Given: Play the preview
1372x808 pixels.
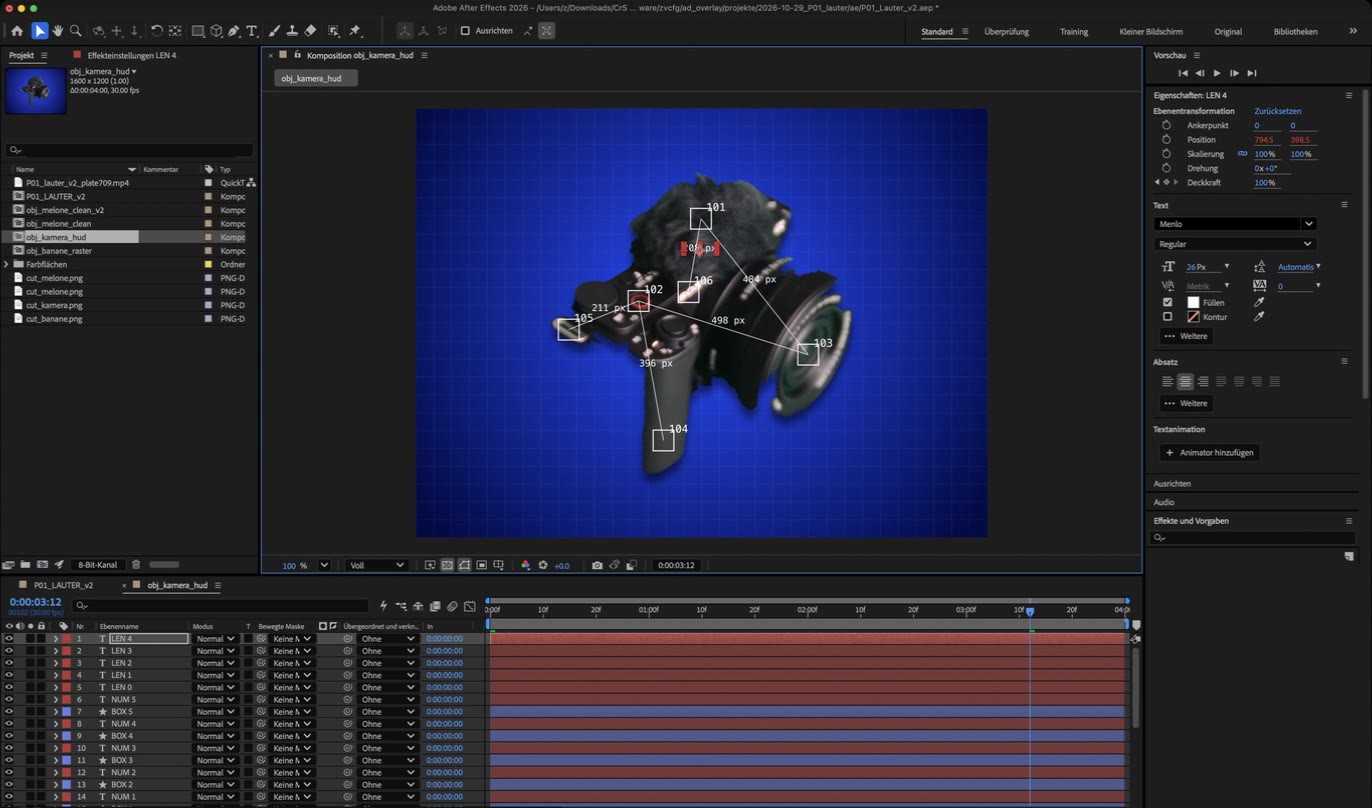Looking at the screenshot, I should pyautogui.click(x=1217, y=73).
